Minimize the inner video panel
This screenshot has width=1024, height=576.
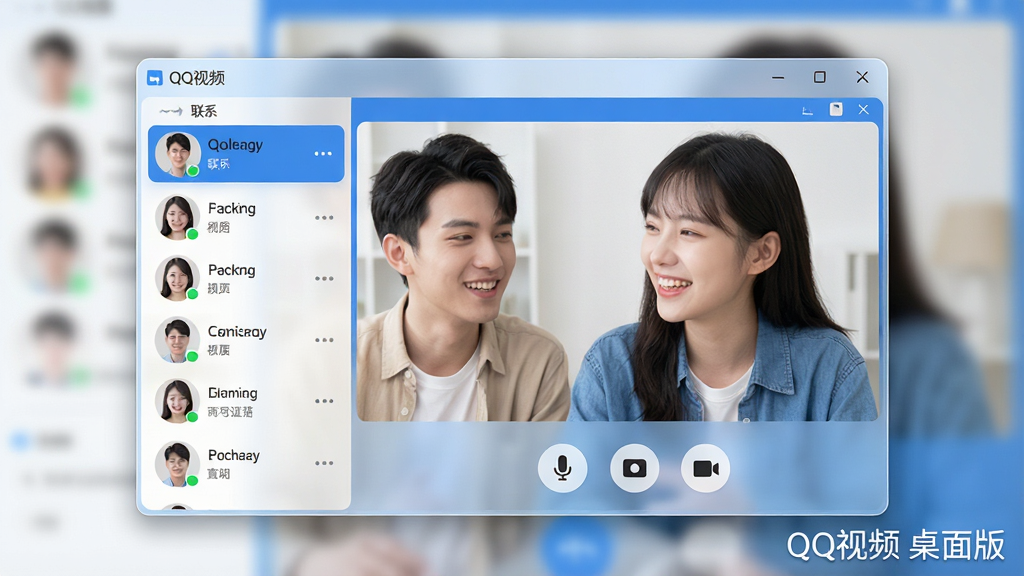[807, 110]
